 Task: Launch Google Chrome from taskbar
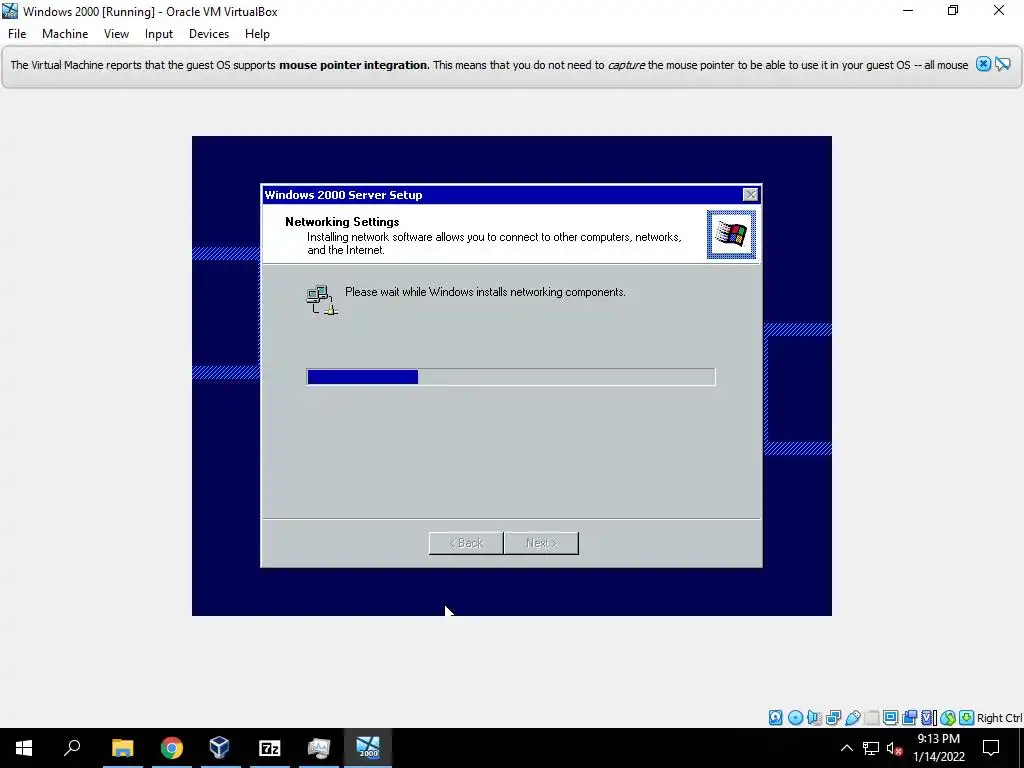click(x=171, y=748)
